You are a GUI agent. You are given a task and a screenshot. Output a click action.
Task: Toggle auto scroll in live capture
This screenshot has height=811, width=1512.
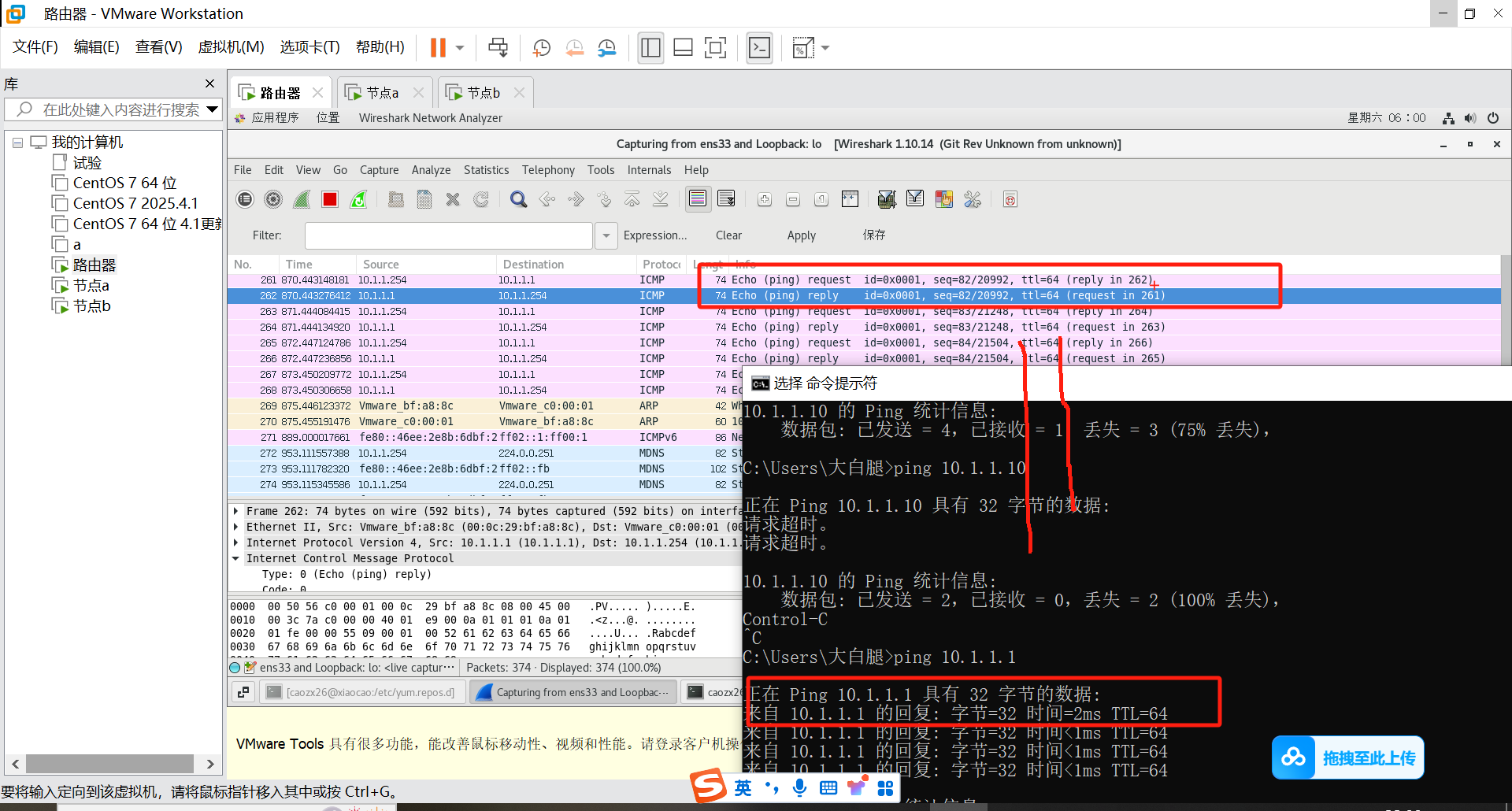(x=726, y=199)
